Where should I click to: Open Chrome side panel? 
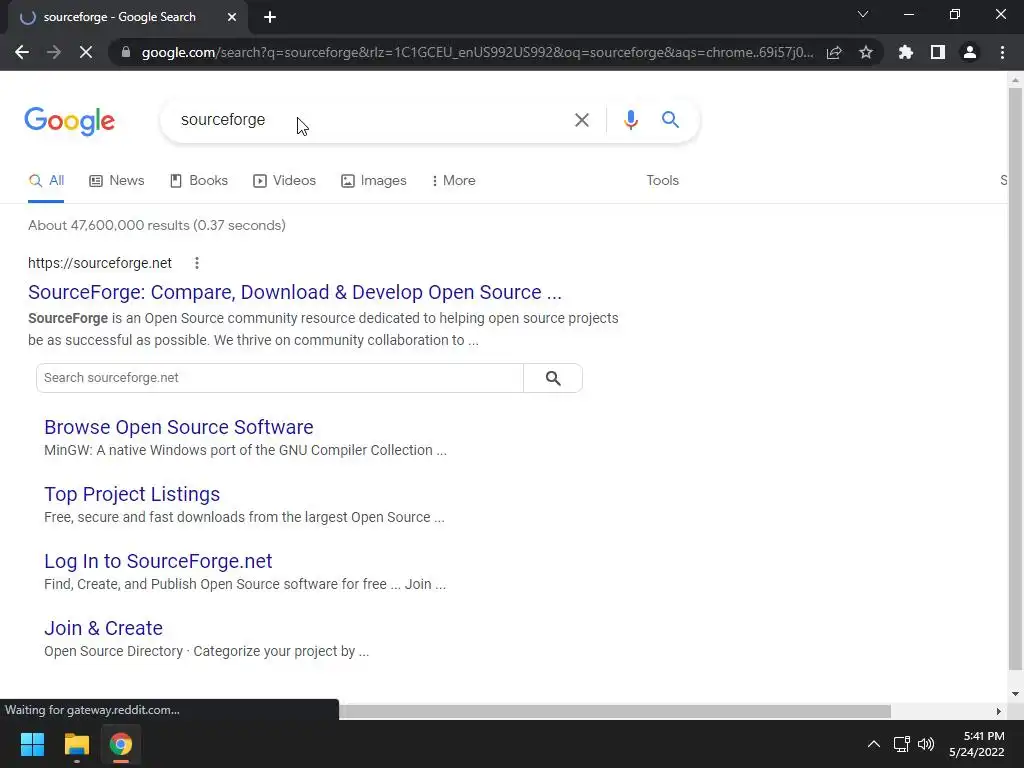click(938, 52)
